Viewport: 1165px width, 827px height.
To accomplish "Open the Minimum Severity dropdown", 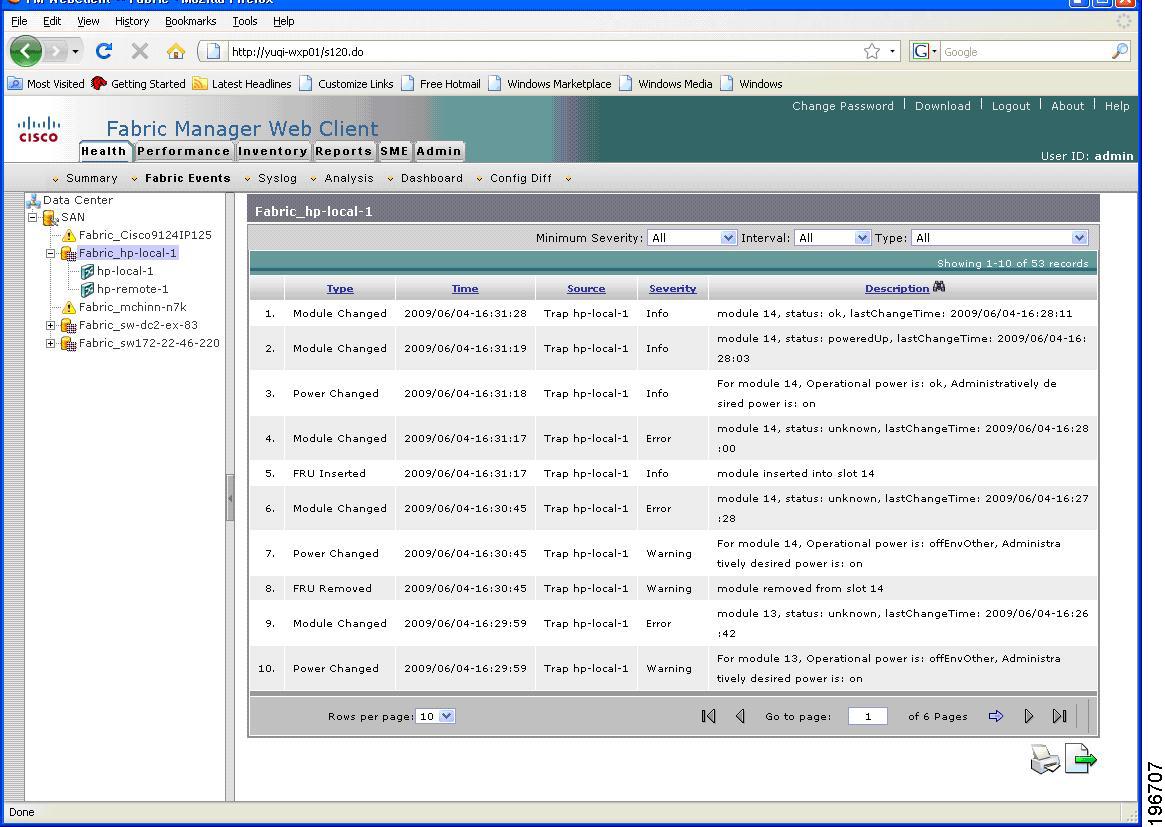I will tap(691, 237).
